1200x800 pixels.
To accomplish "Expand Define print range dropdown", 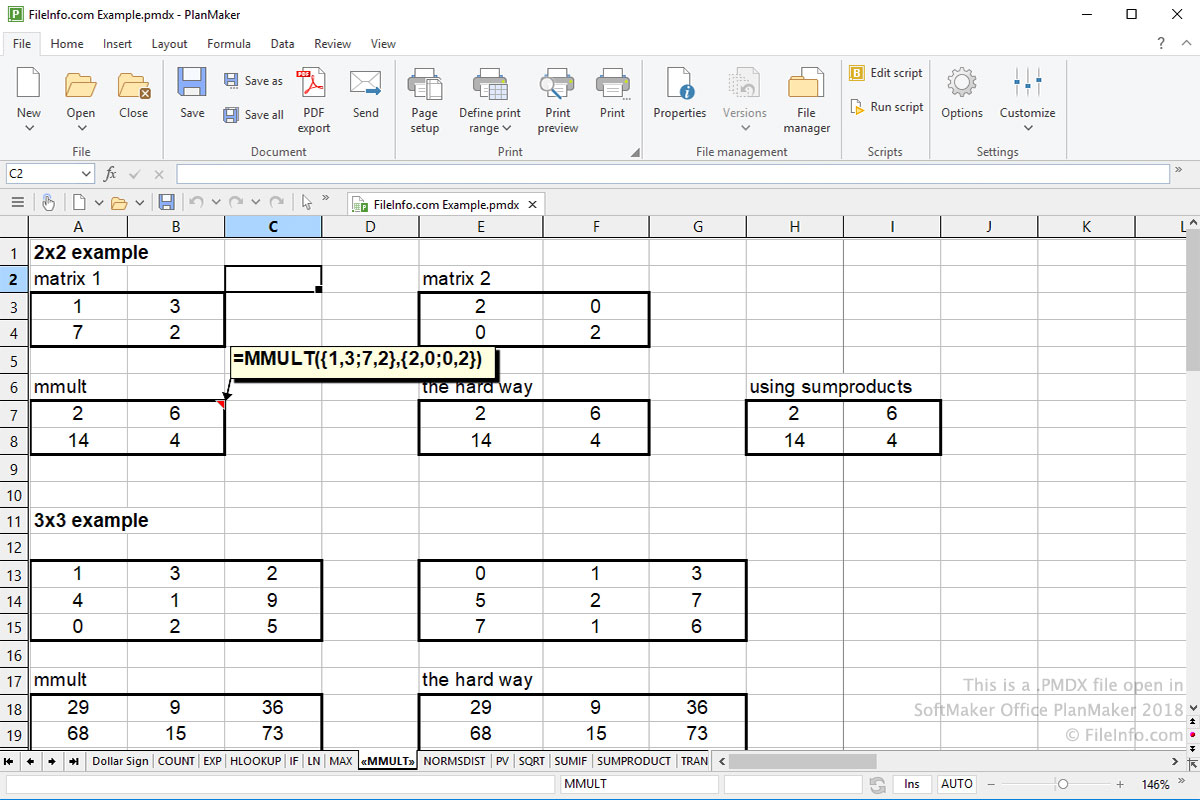I will coord(506,128).
